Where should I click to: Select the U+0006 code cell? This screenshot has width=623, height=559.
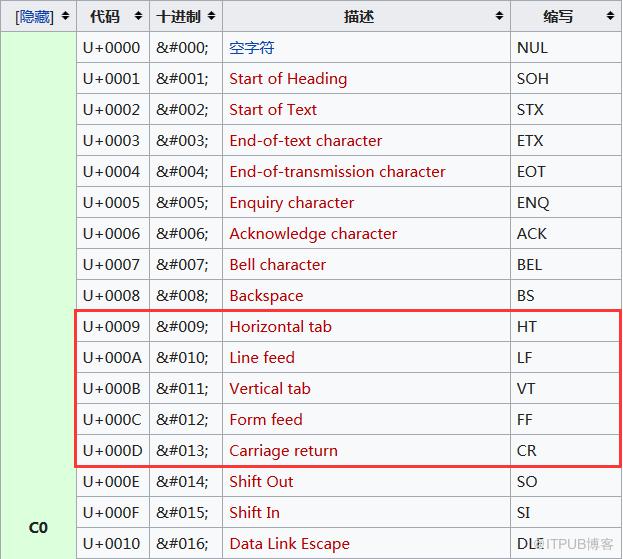point(113,234)
